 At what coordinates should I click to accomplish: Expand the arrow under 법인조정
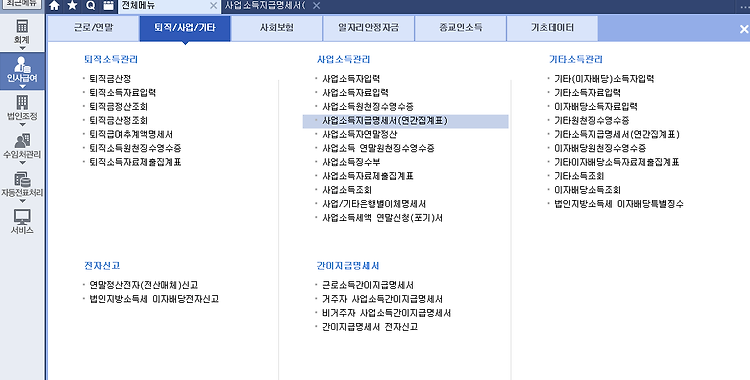point(22,124)
